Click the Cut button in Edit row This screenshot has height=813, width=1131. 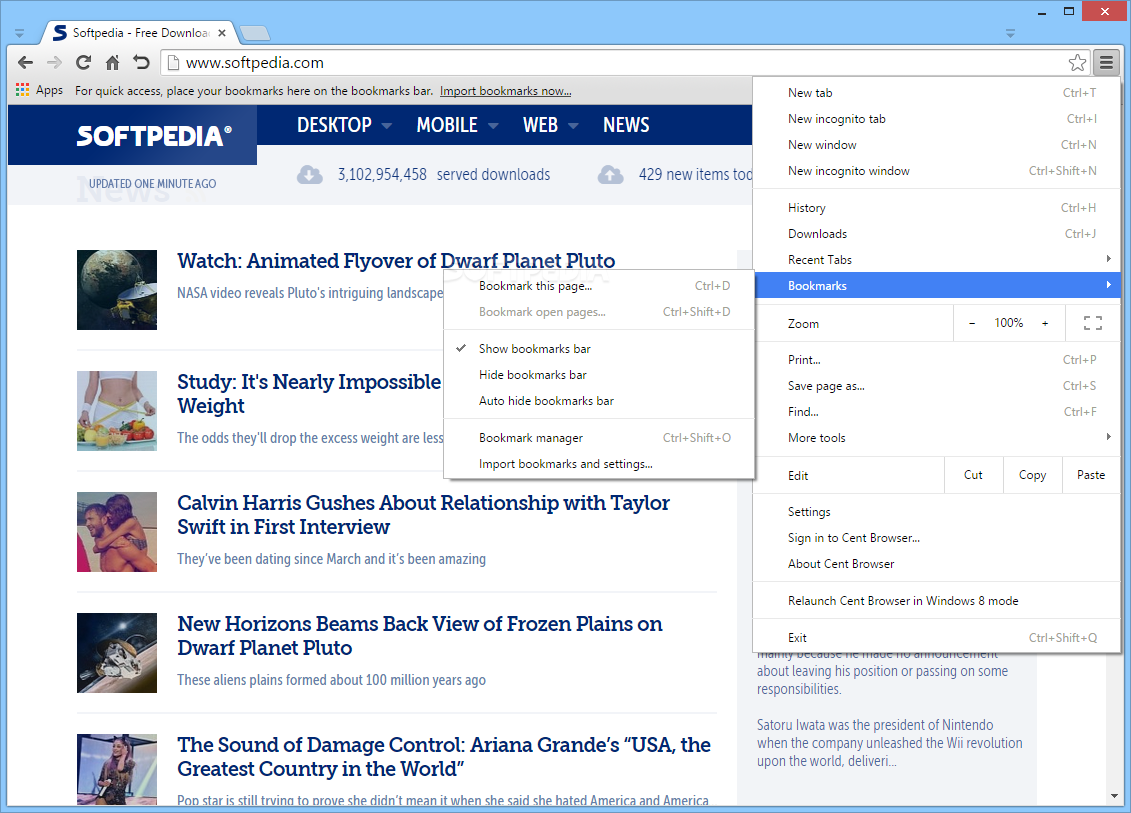pos(973,475)
